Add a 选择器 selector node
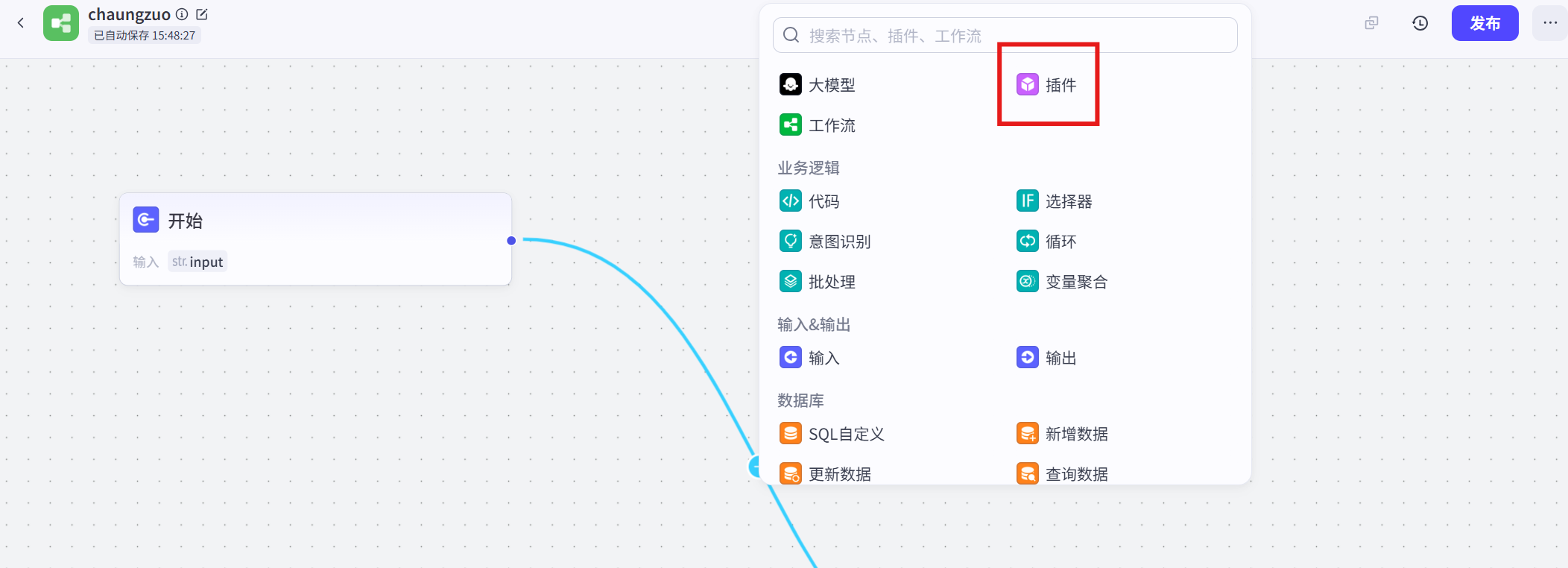Screen dimensions: 1568x568 (1055, 201)
